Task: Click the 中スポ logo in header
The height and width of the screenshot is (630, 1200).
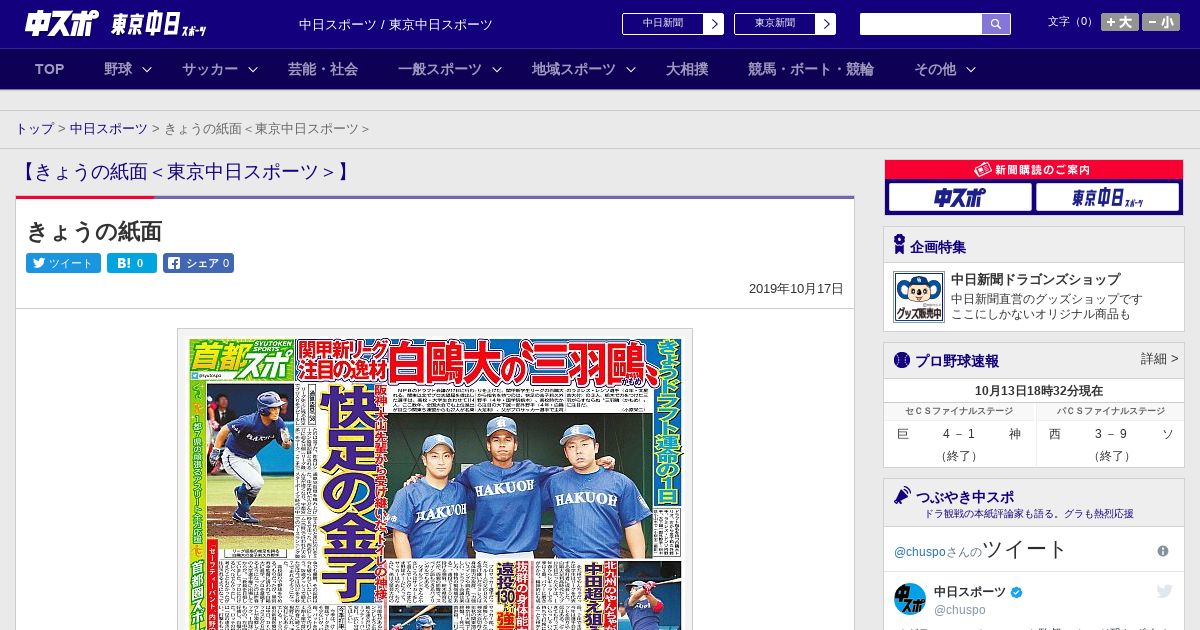Action: click(62, 24)
